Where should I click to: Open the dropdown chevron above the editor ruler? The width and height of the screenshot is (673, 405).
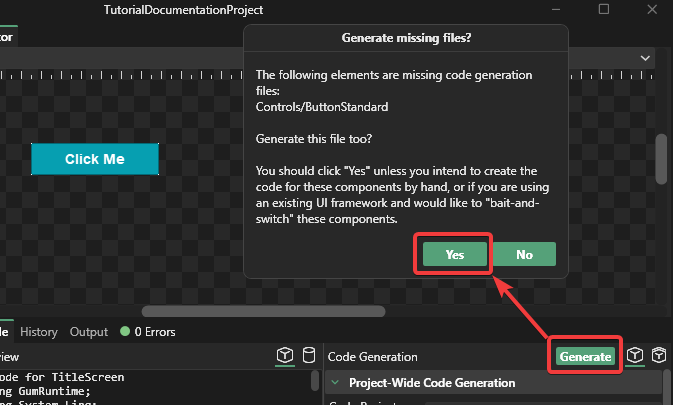(646, 59)
